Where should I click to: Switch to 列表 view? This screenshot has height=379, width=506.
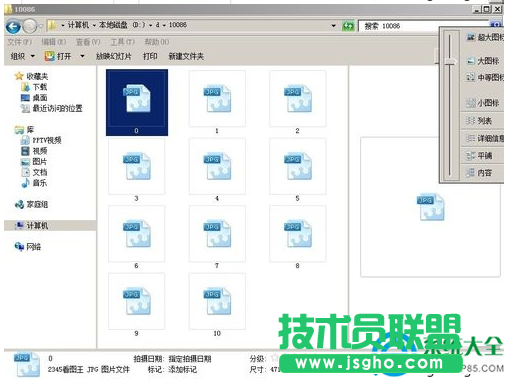[x=479, y=121]
